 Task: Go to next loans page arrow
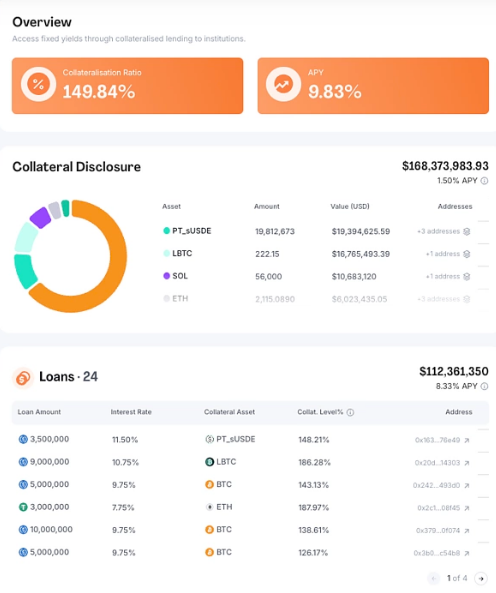click(x=481, y=578)
